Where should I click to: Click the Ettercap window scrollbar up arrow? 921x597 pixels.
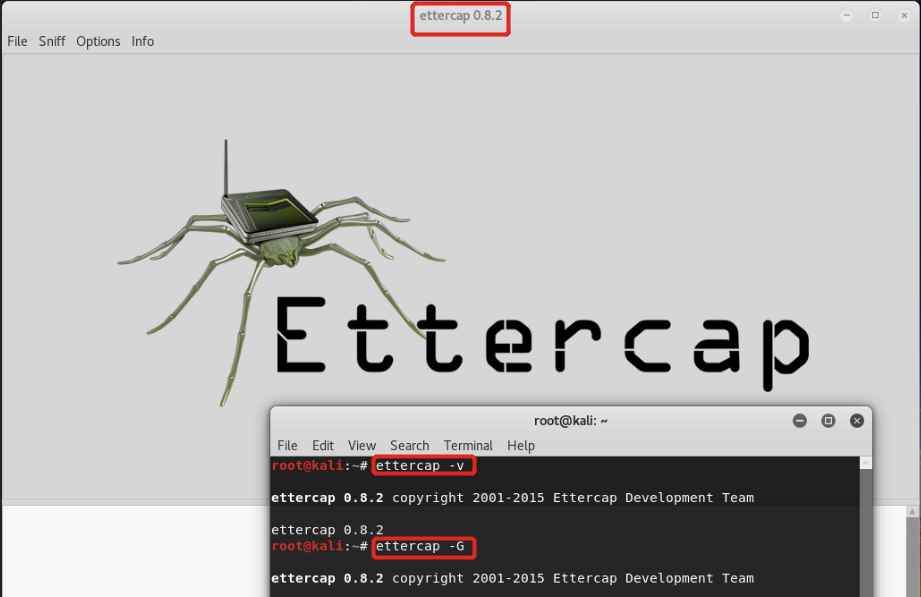coord(912,512)
